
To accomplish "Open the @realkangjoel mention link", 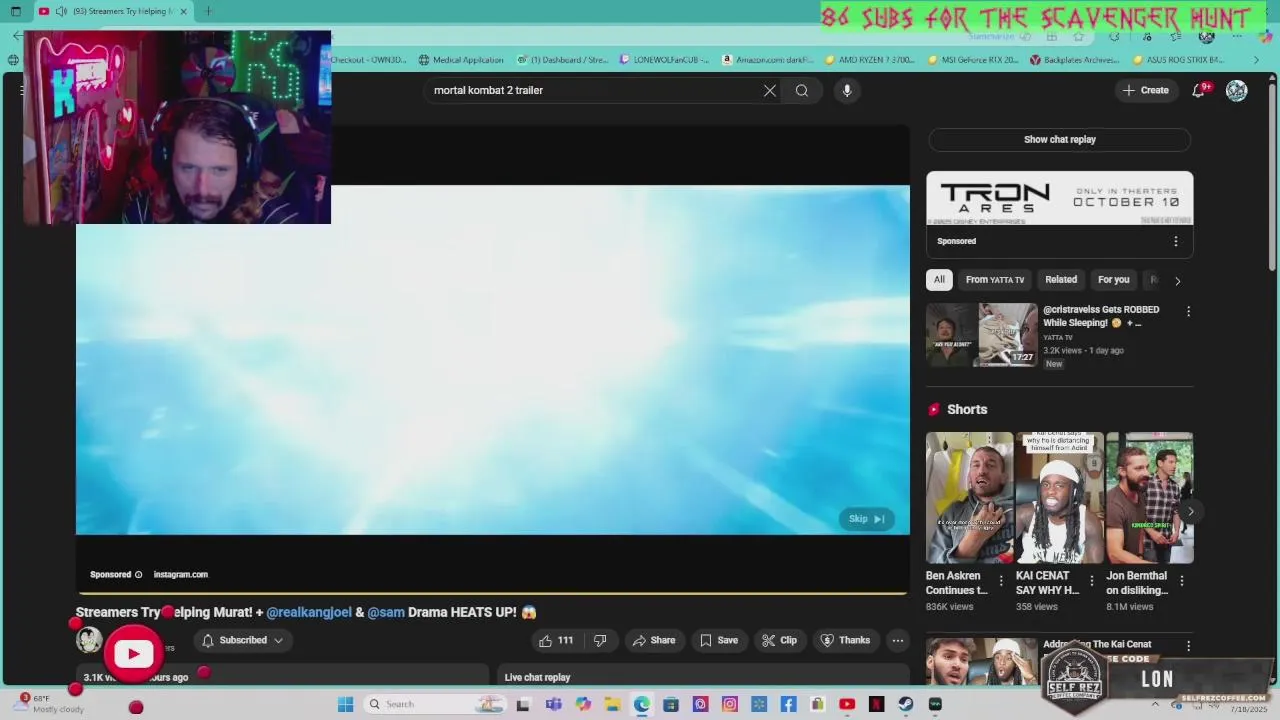I will (x=309, y=612).
